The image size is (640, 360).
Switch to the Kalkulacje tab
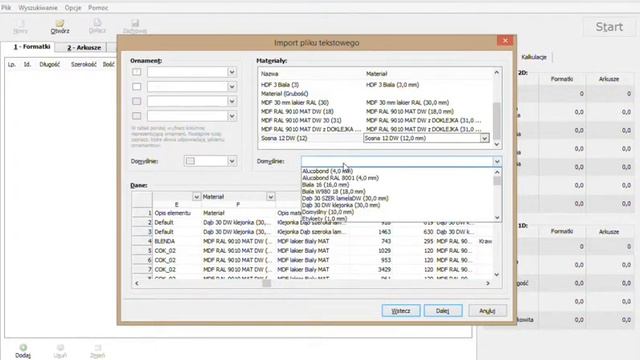[x=534, y=57]
